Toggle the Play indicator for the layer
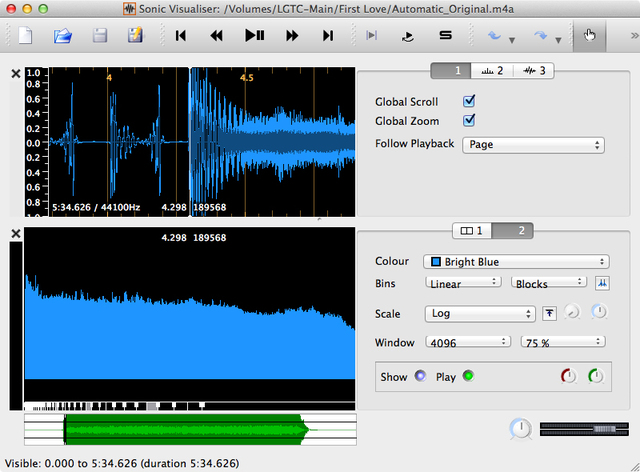This screenshot has width=640, height=472. [x=467, y=377]
